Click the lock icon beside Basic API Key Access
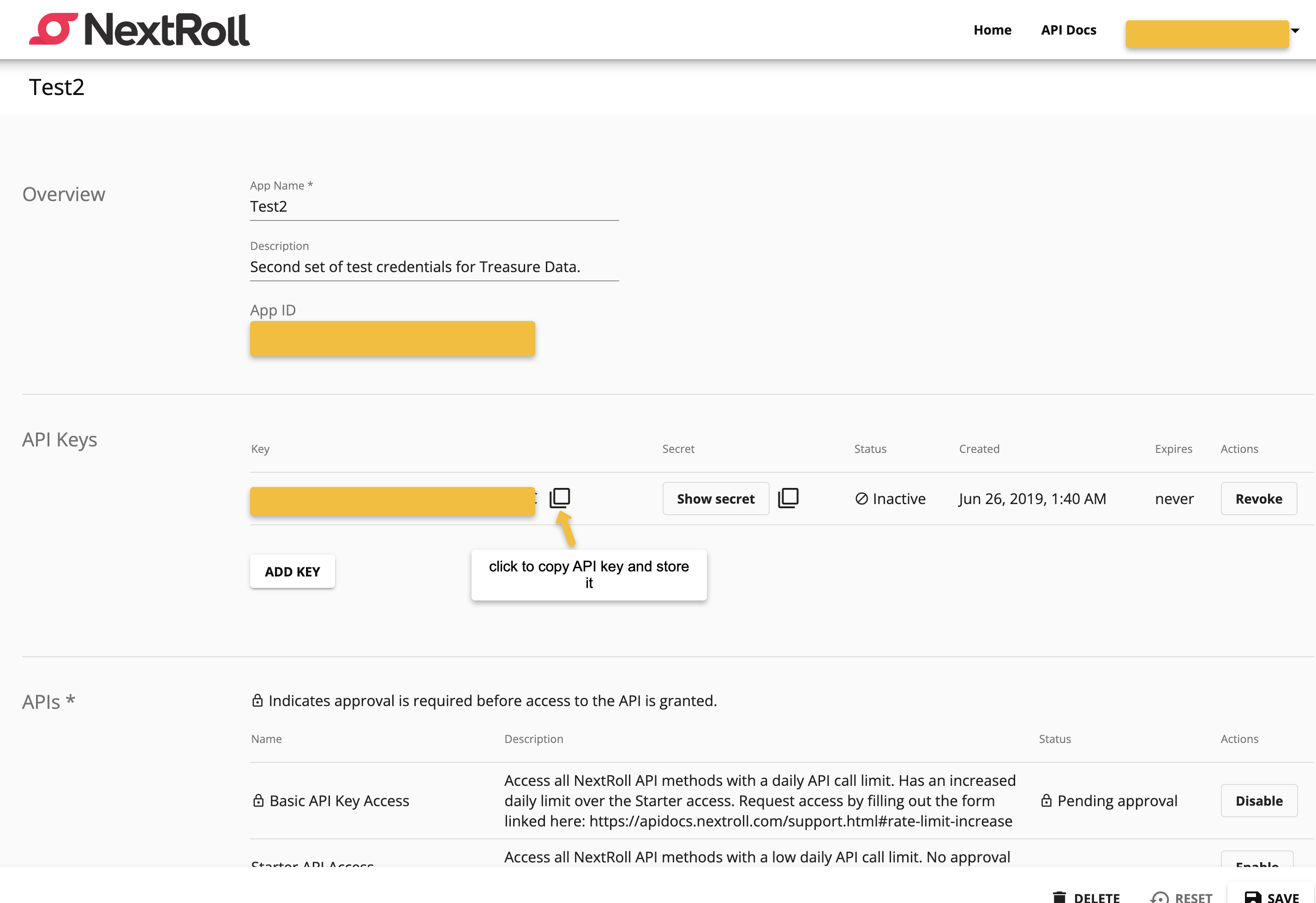Screen dimensions: 1316x903 (258, 801)
